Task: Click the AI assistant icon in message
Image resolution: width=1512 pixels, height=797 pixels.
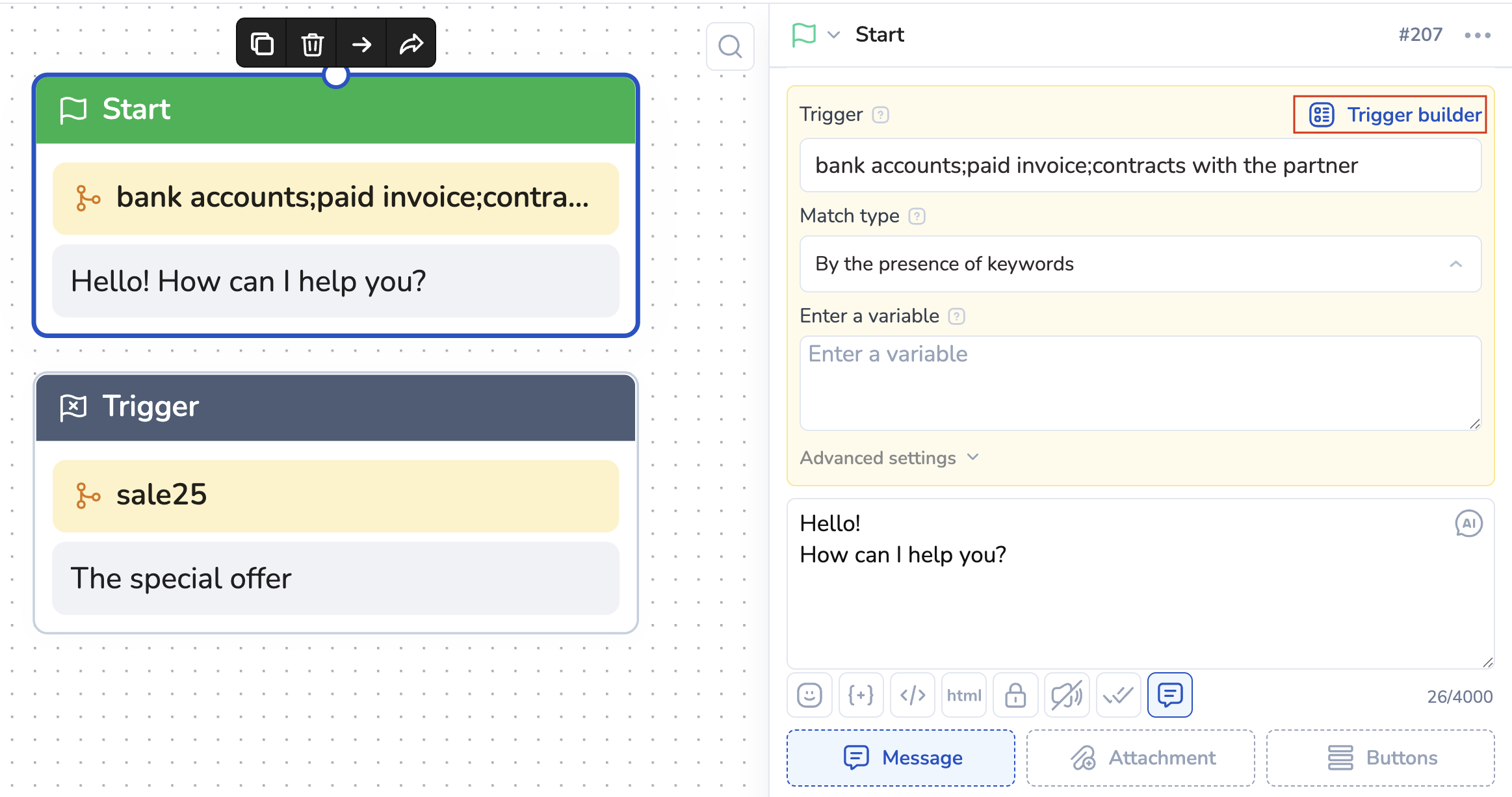Action: pos(1468,523)
